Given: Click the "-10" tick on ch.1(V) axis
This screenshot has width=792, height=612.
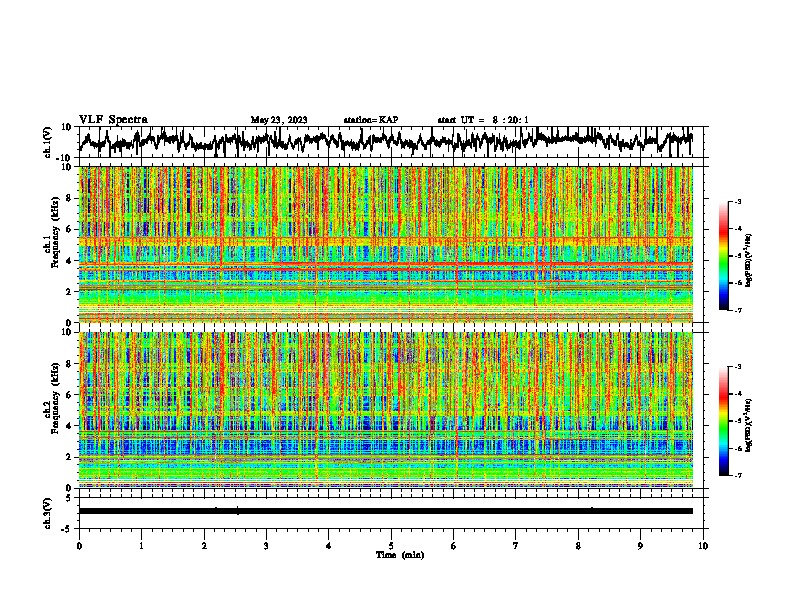Looking at the screenshot, I should click(x=65, y=158).
